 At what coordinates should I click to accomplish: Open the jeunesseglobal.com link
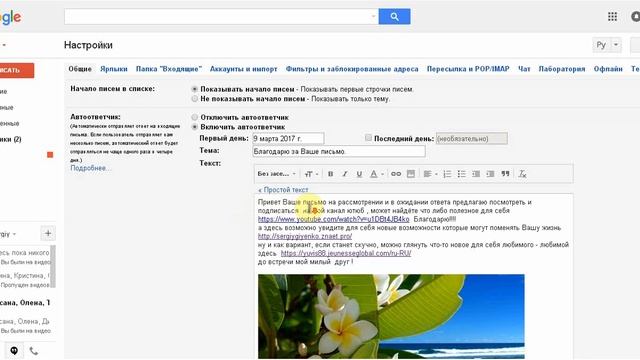point(346,253)
